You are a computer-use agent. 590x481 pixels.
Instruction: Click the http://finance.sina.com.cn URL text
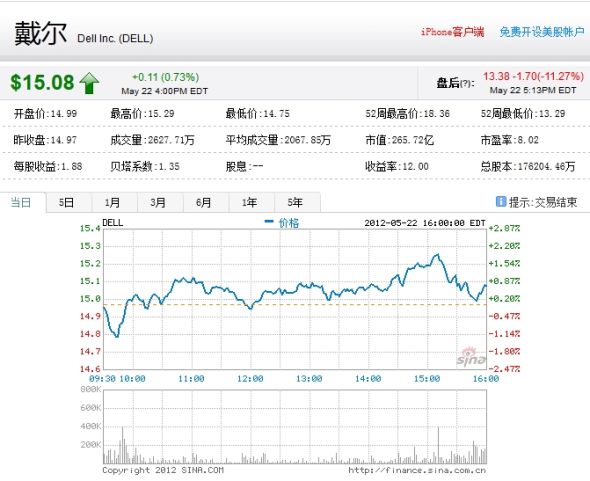point(417,470)
